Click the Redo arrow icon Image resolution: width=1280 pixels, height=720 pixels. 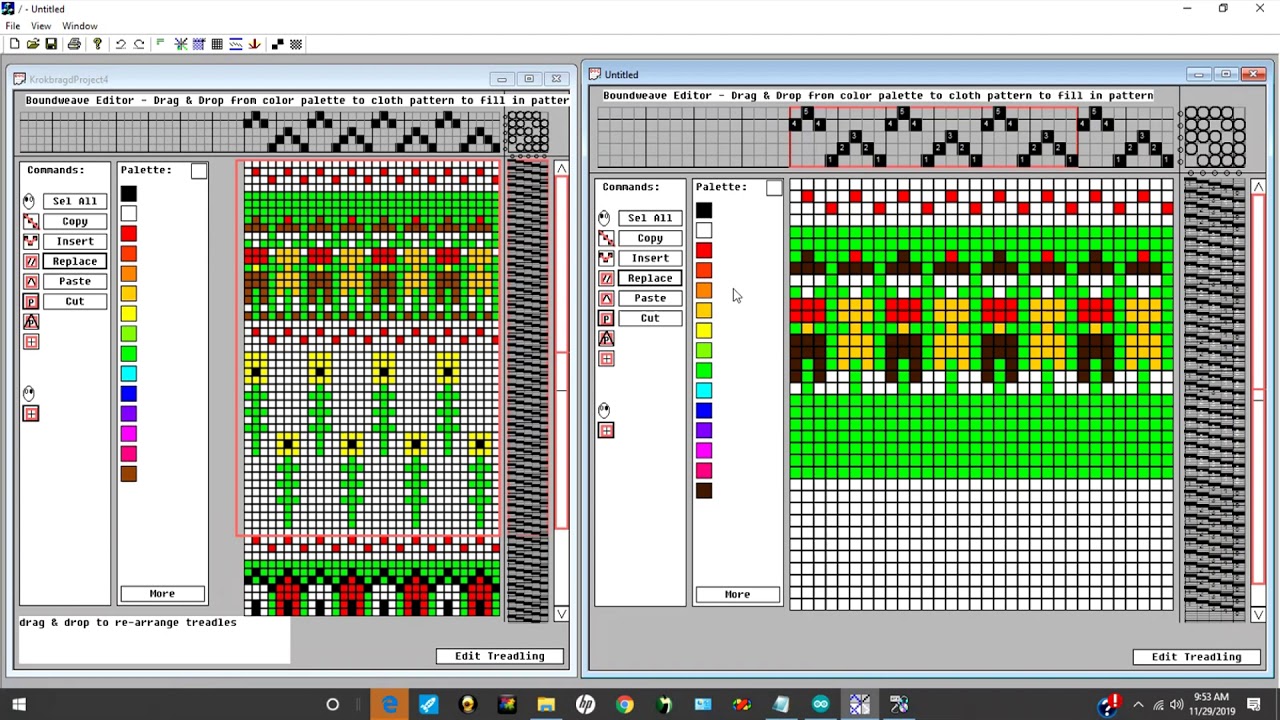(x=139, y=44)
